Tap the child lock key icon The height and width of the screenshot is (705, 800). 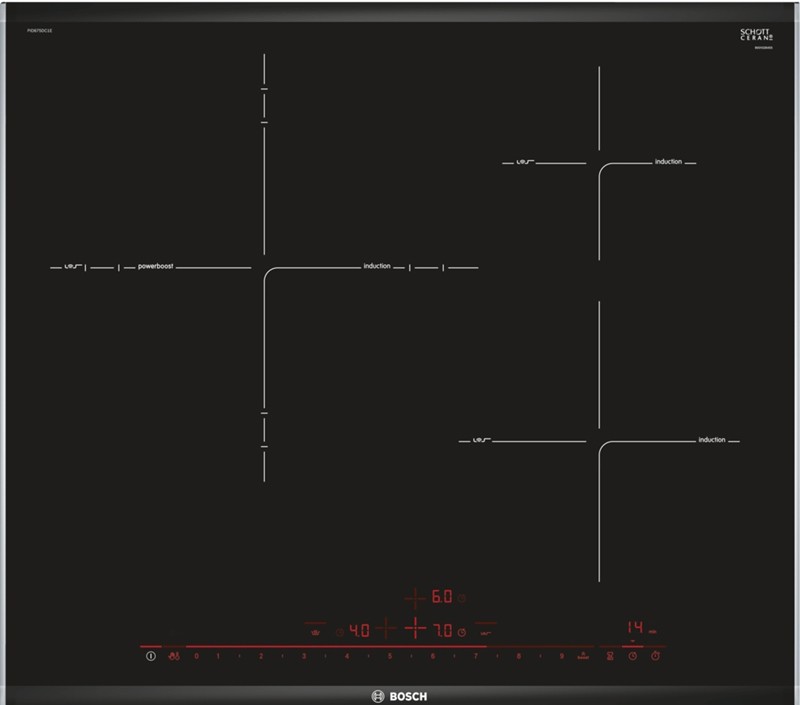(174, 657)
